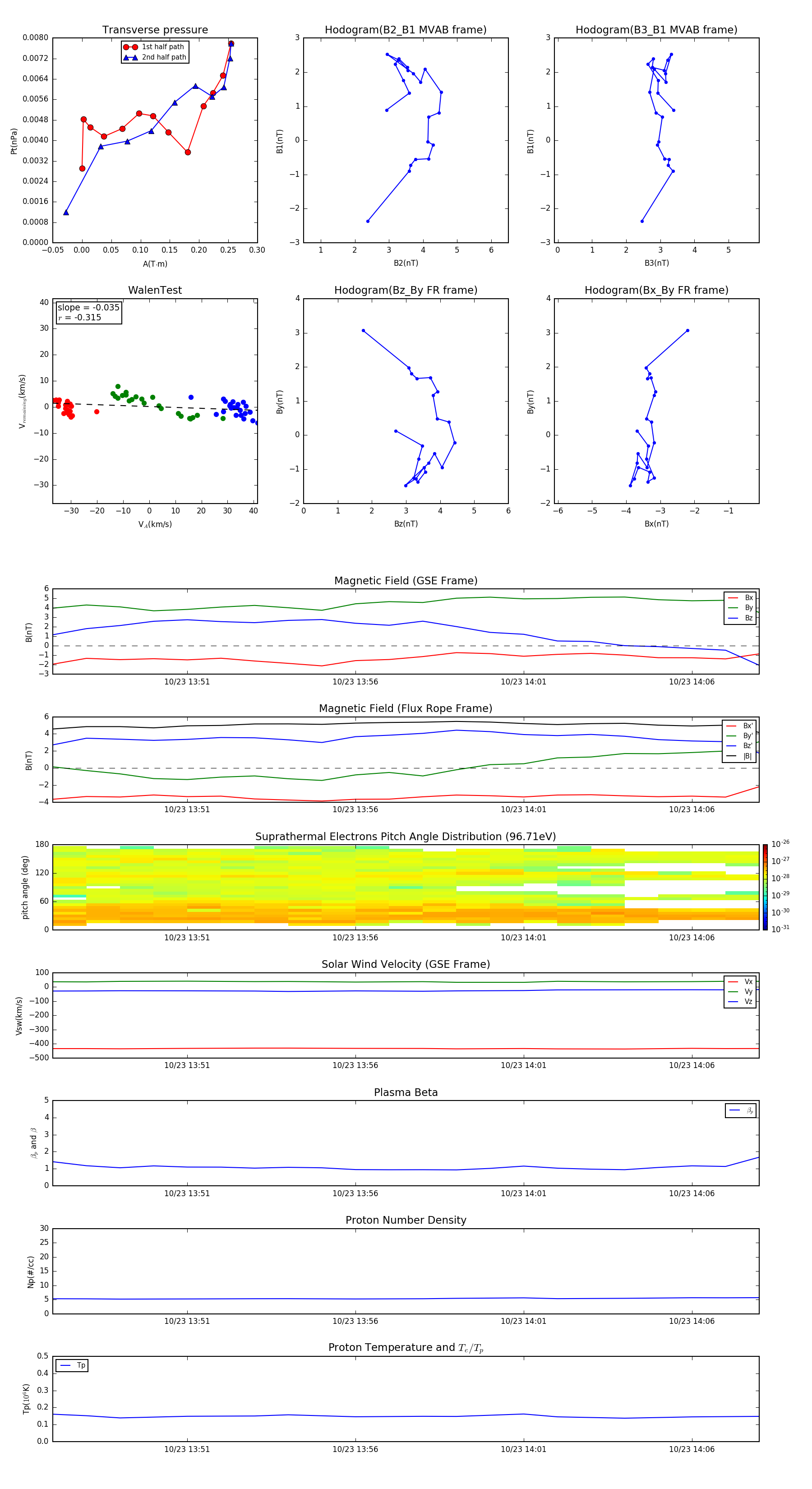Click the "V_remaining(km/s)" y-axis label
Image resolution: width=812 pixels, height=1489 pixels.
pyautogui.click(x=23, y=402)
